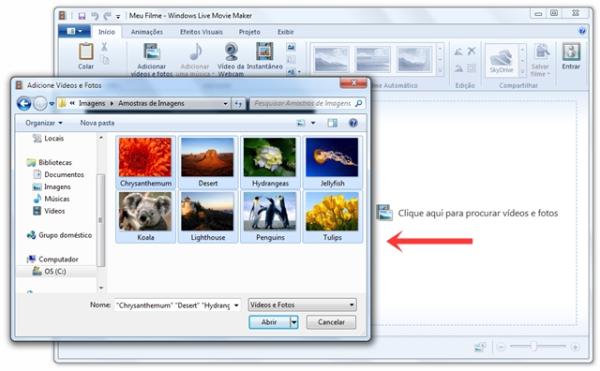The image size is (600, 371).
Task: Click the first automatic movie theme thumbnail
Action: tap(331, 60)
